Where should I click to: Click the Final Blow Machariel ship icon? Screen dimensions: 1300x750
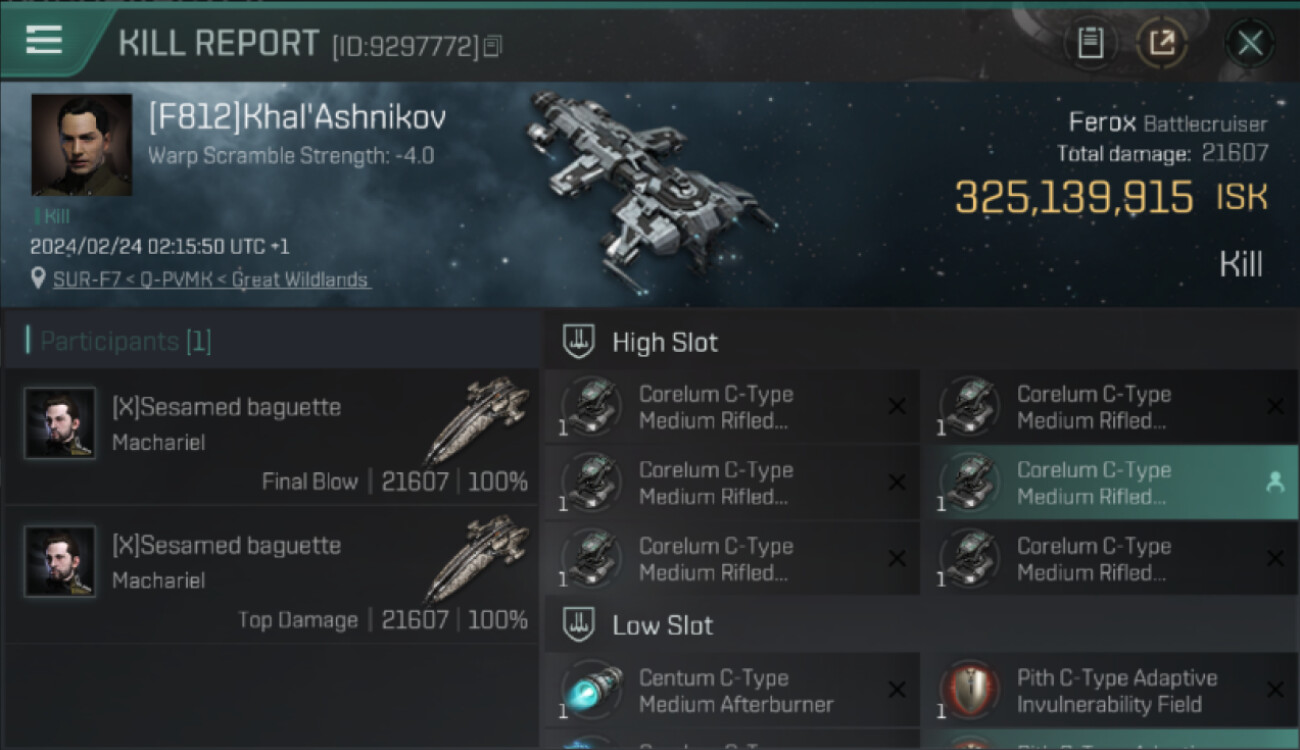click(477, 420)
